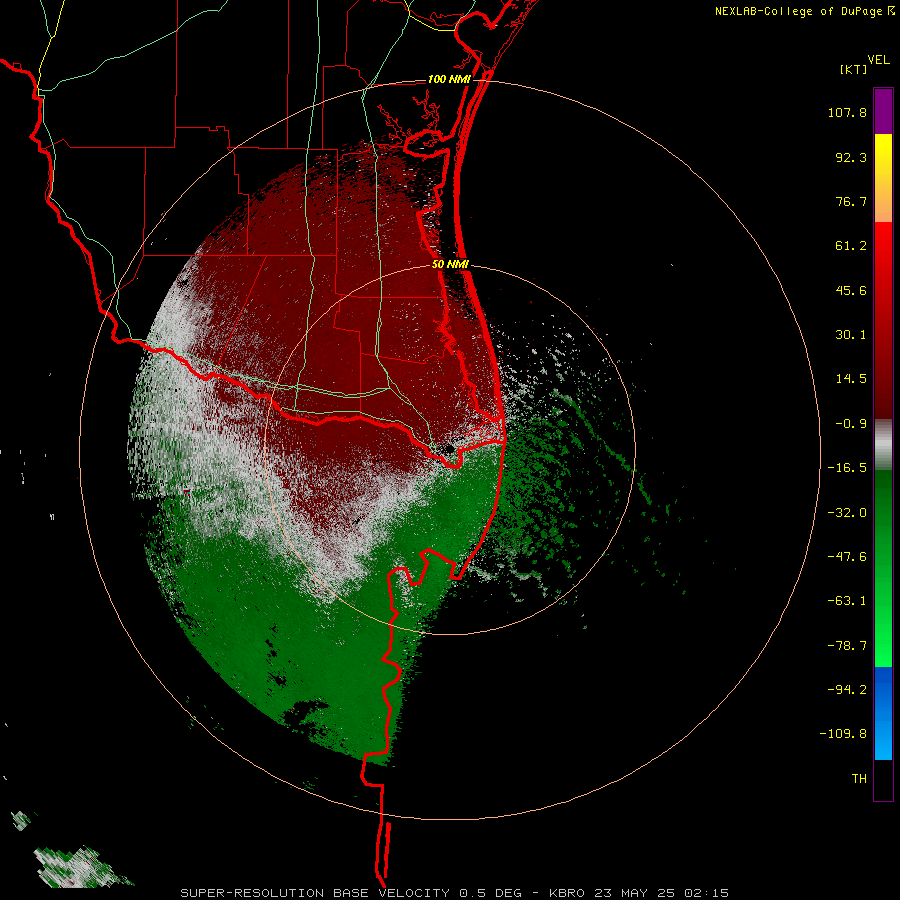This screenshot has width=900, height=900.
Task: Click the 107.8 legend value
Action: (x=847, y=112)
